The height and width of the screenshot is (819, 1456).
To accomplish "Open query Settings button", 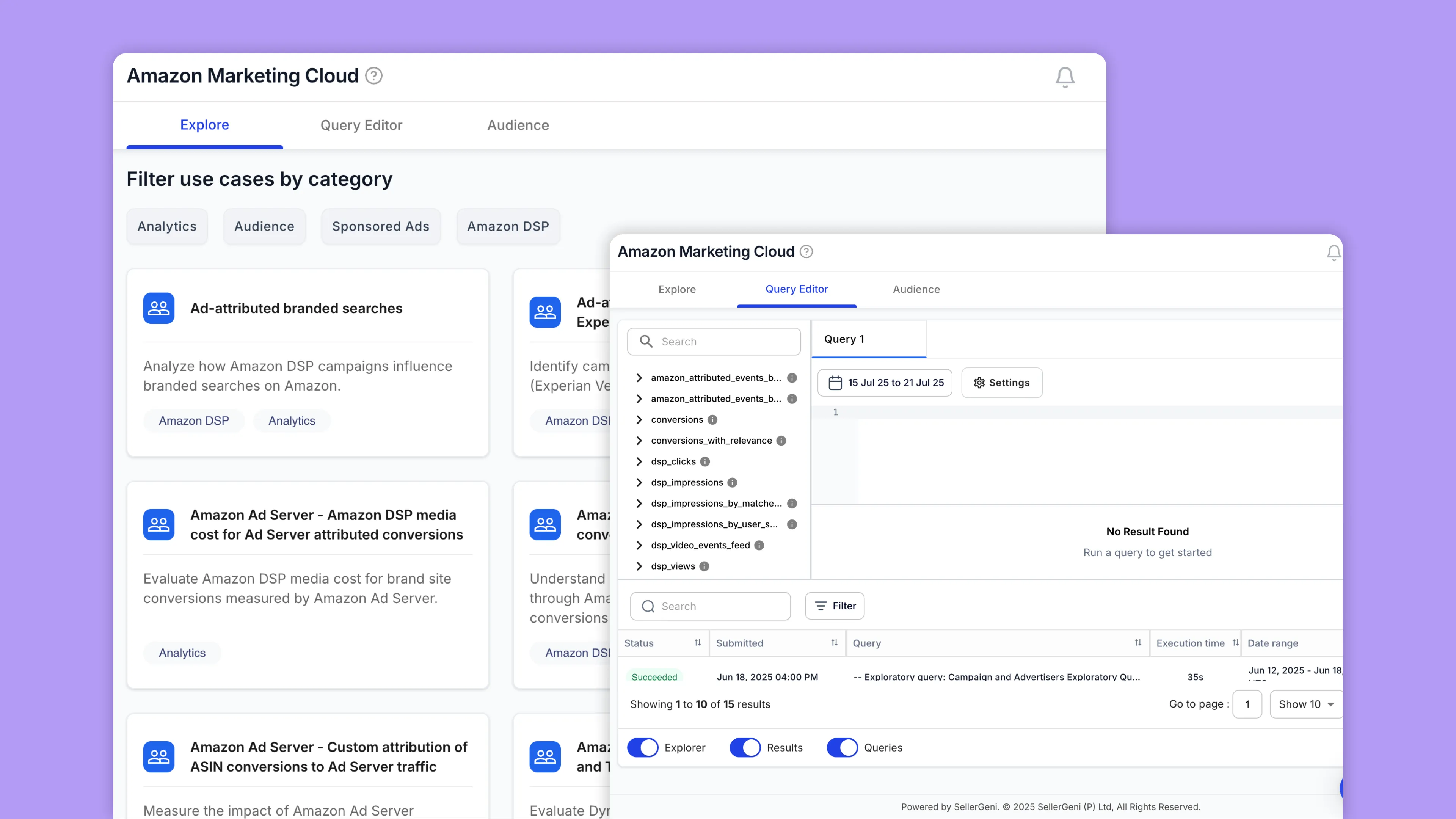I will (x=1001, y=383).
